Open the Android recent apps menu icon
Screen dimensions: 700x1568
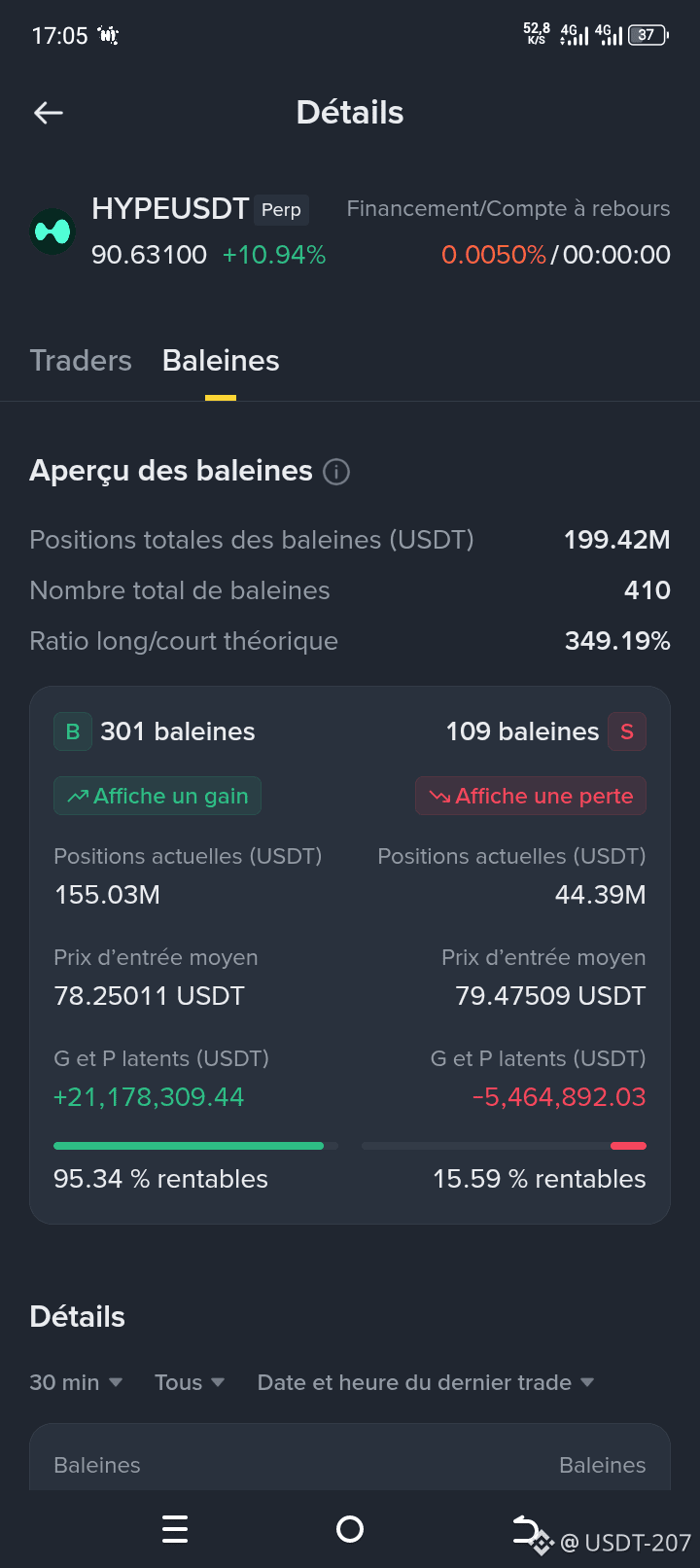(x=175, y=1529)
